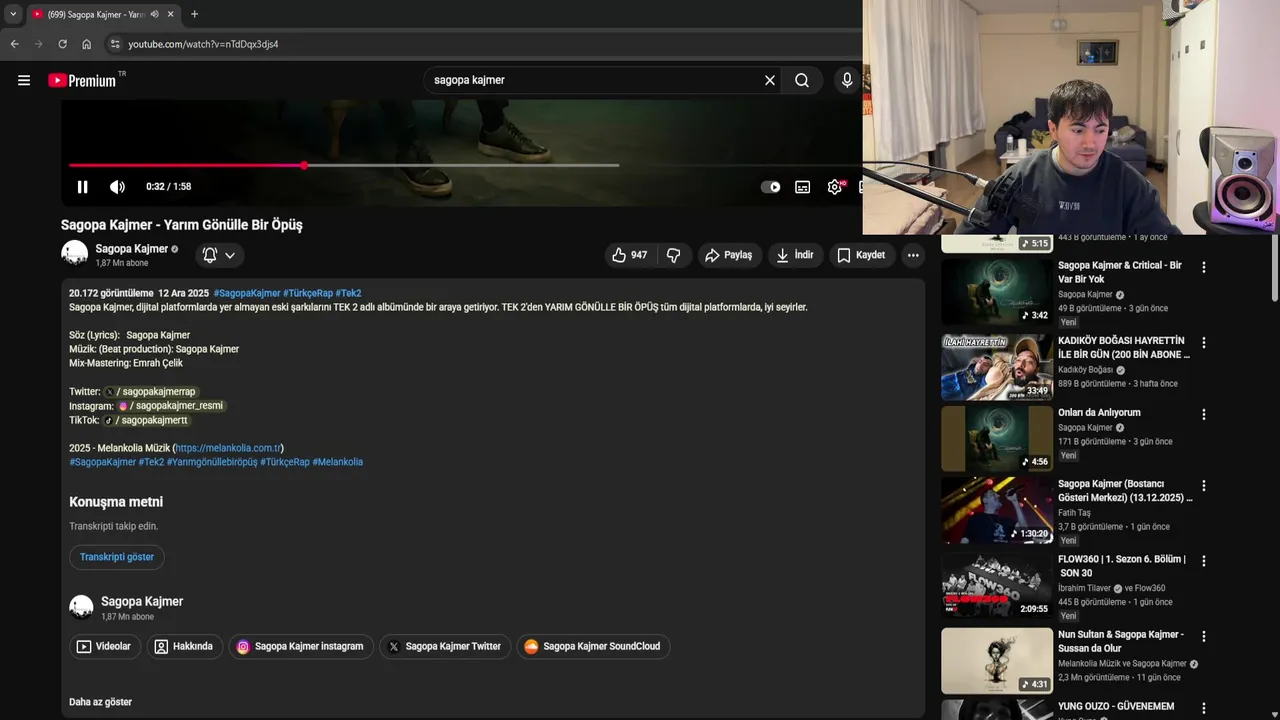Open options menu for Sussan da Olur
The image size is (1280, 720).
point(1204,636)
